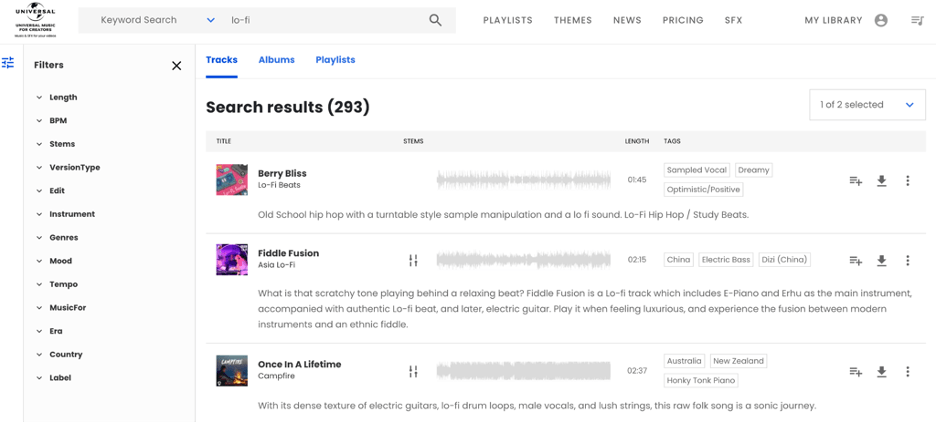This screenshot has width=936, height=422.
Task: Play Once In A Lifetime cover thumbnail
Action: coord(232,371)
